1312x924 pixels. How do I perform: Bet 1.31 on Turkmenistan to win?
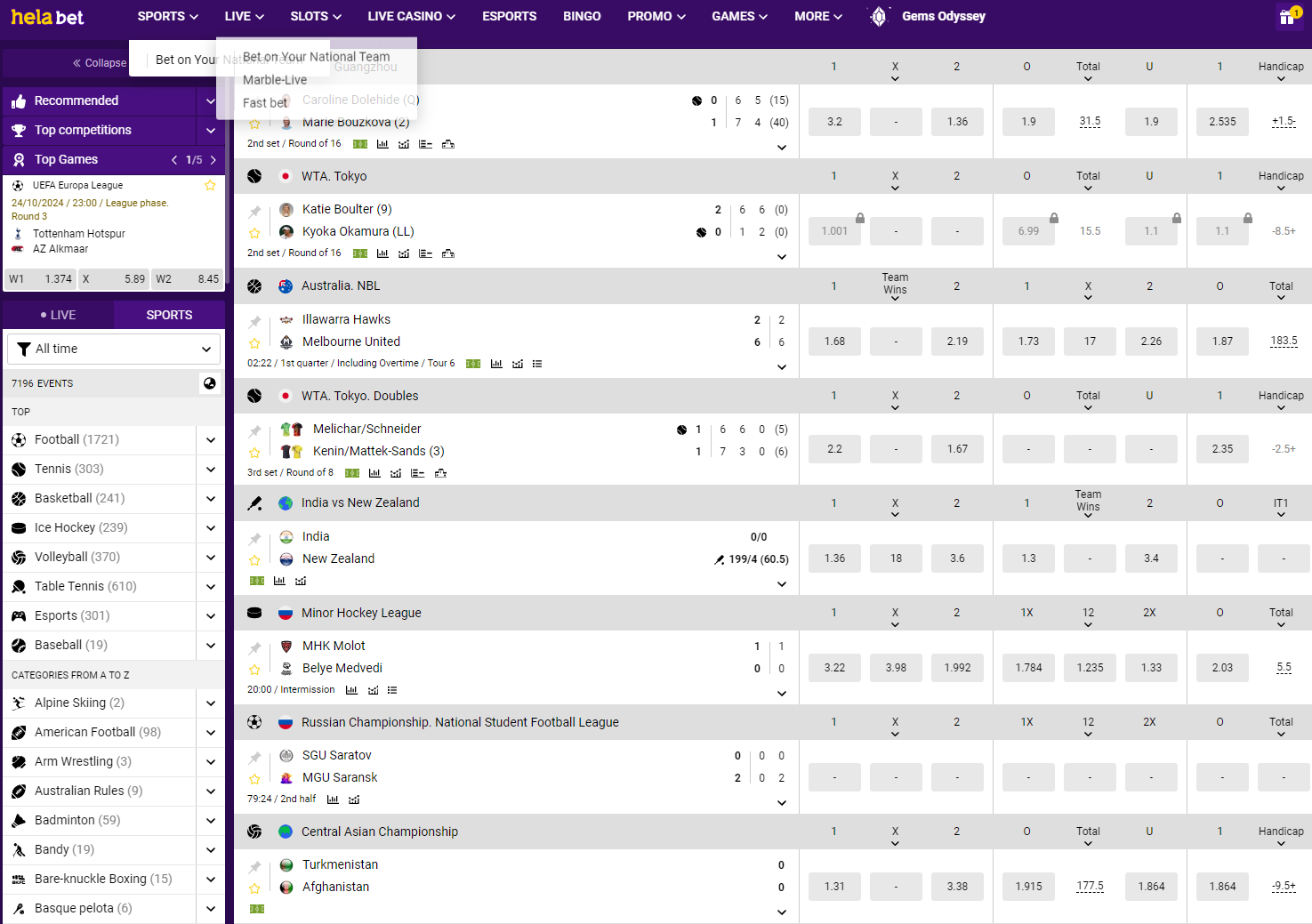pos(834,887)
